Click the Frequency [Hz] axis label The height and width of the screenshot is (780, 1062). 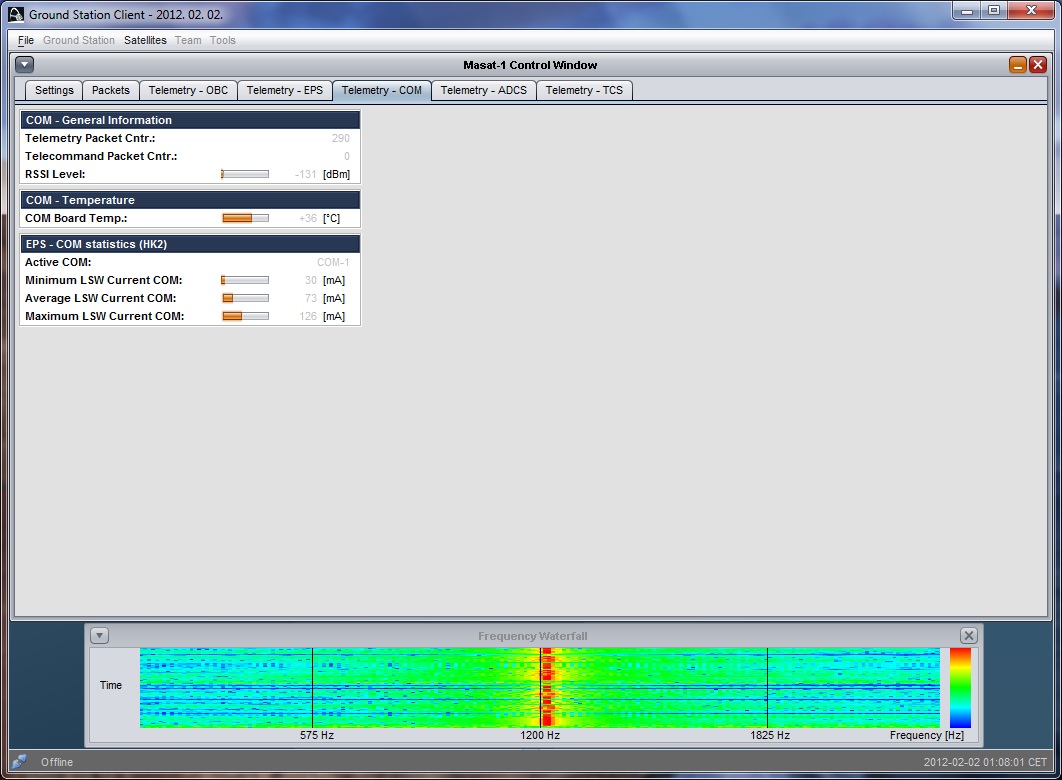tap(927, 735)
